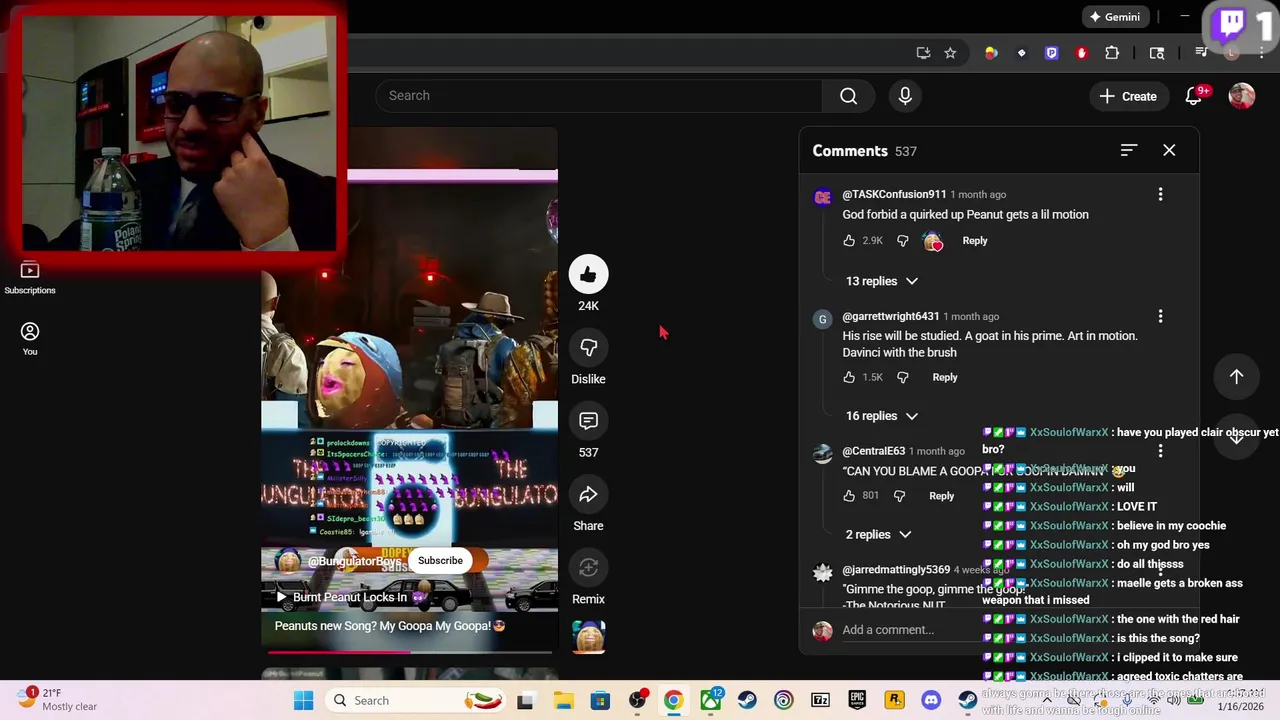Image resolution: width=1280 pixels, height=720 pixels.
Task: Open Chrome extensions puzzle icon
Action: click(x=1112, y=53)
